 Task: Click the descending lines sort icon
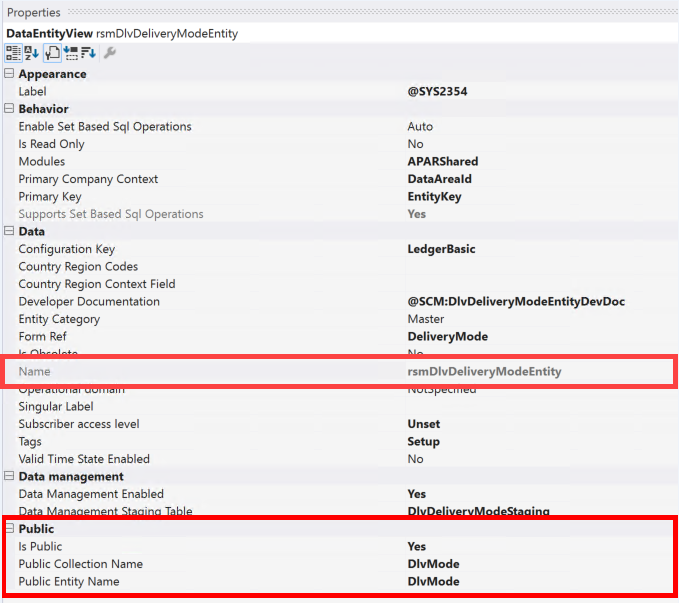(88, 52)
